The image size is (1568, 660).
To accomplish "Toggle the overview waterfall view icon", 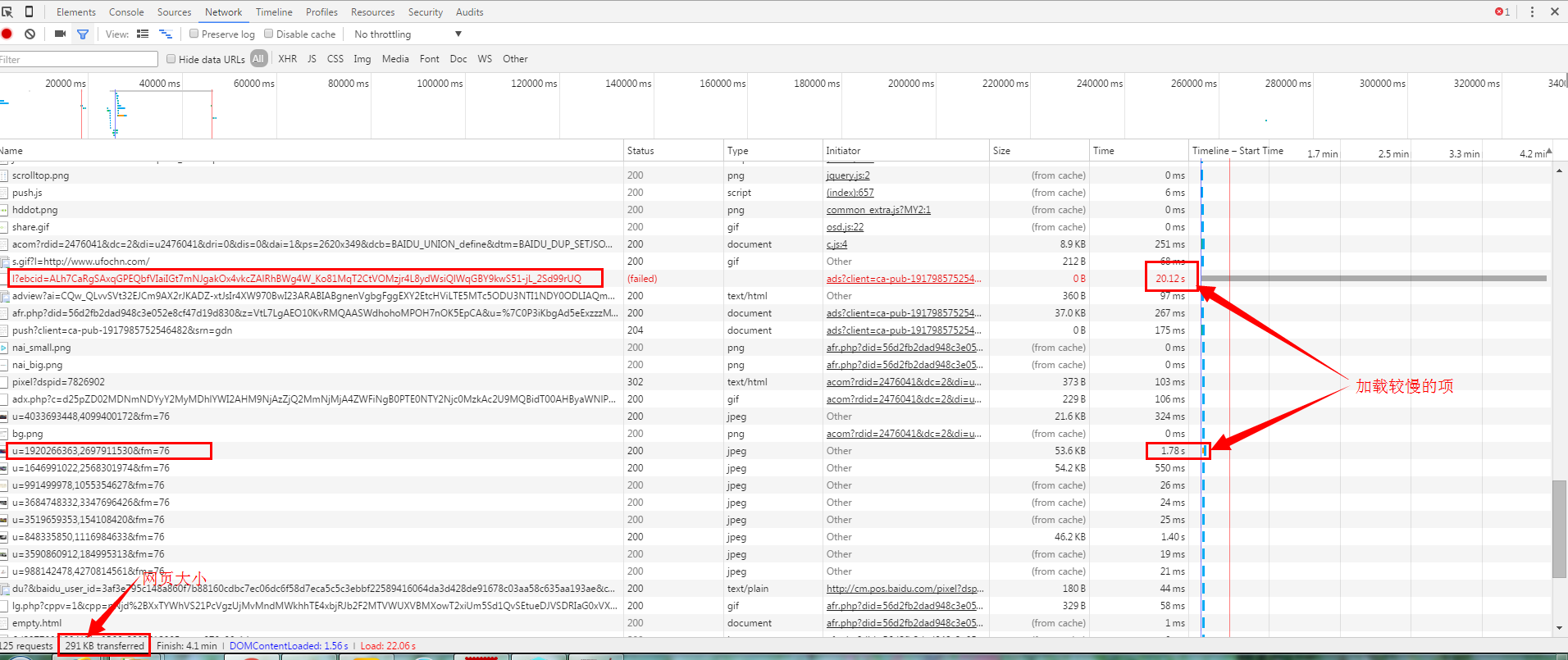I will [166, 34].
